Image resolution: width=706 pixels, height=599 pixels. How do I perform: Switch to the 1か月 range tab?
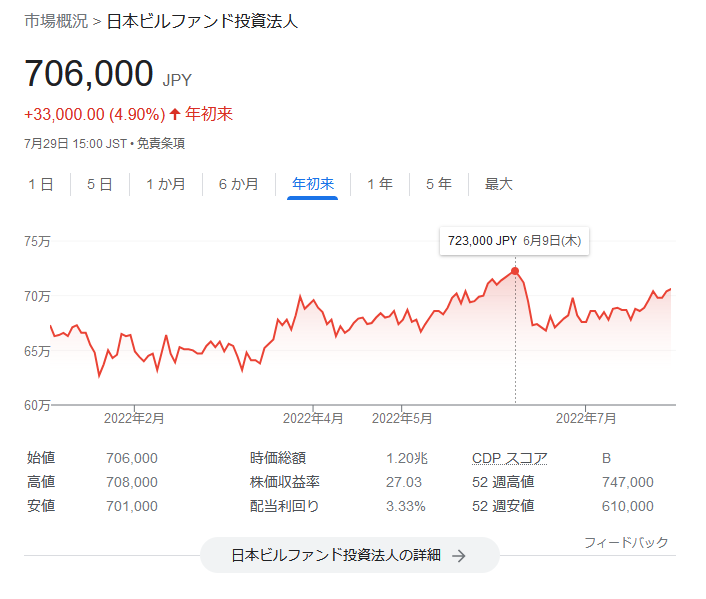[x=166, y=184]
